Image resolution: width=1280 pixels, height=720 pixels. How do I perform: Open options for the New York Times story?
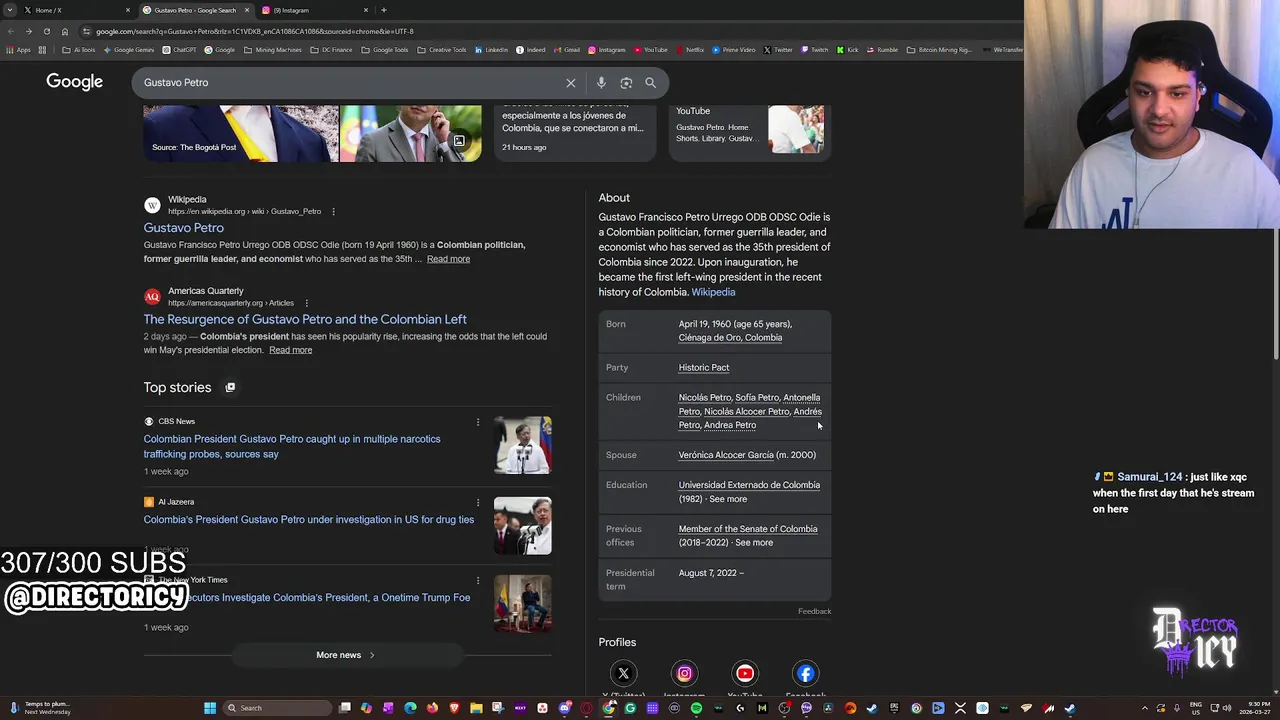pos(478,580)
